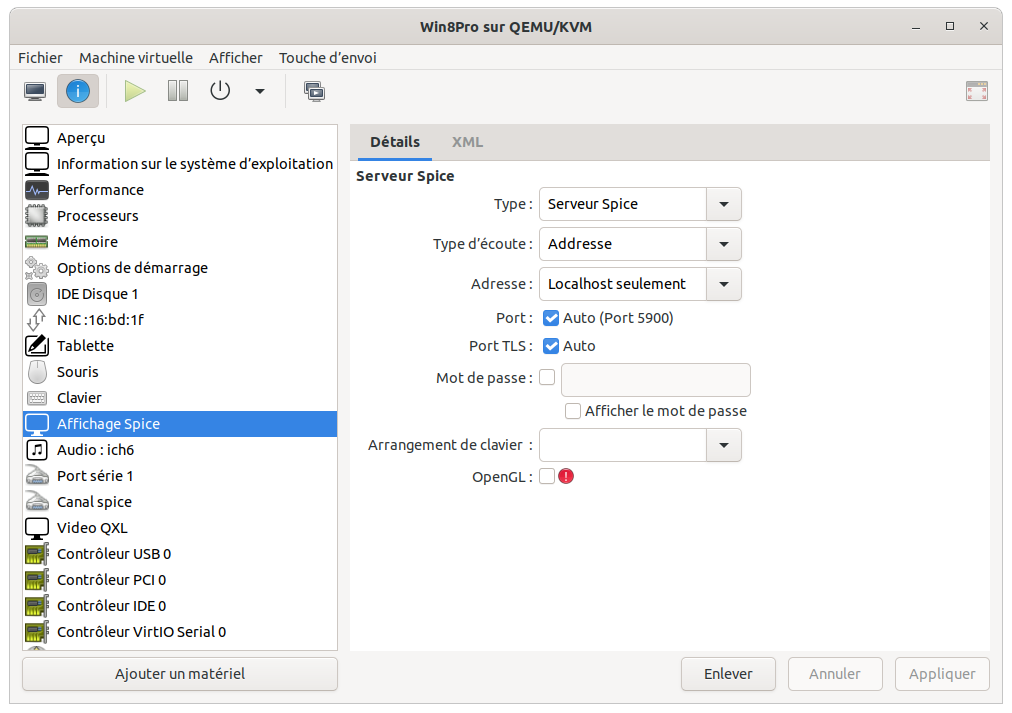1012x713 pixels.
Task: Open Information sur le système d'exploitation
Action: (179, 164)
